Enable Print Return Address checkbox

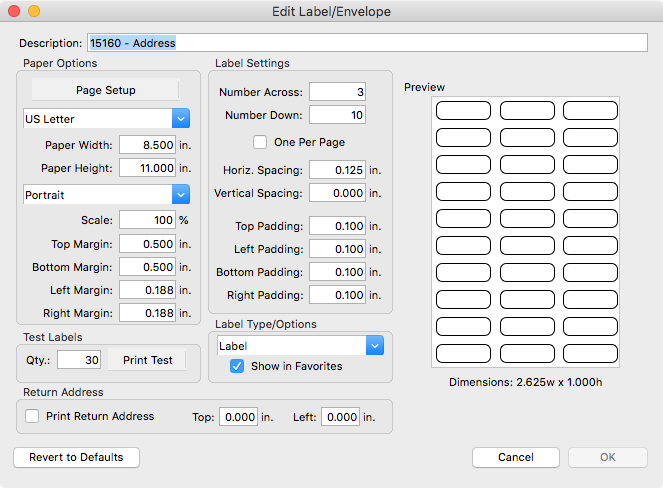pos(33,416)
